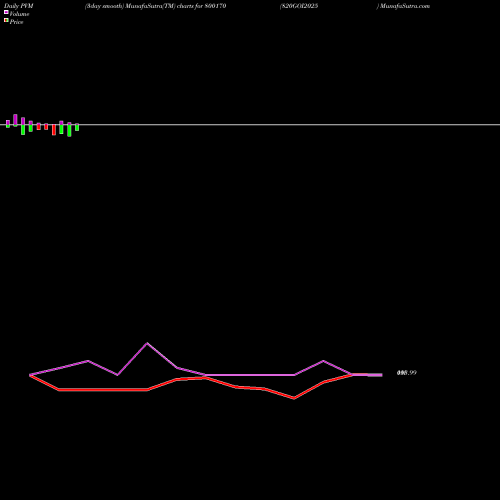Click the 3day smooth MunafaSutra charts heading
The image size is (500, 500).
click(156, 6)
